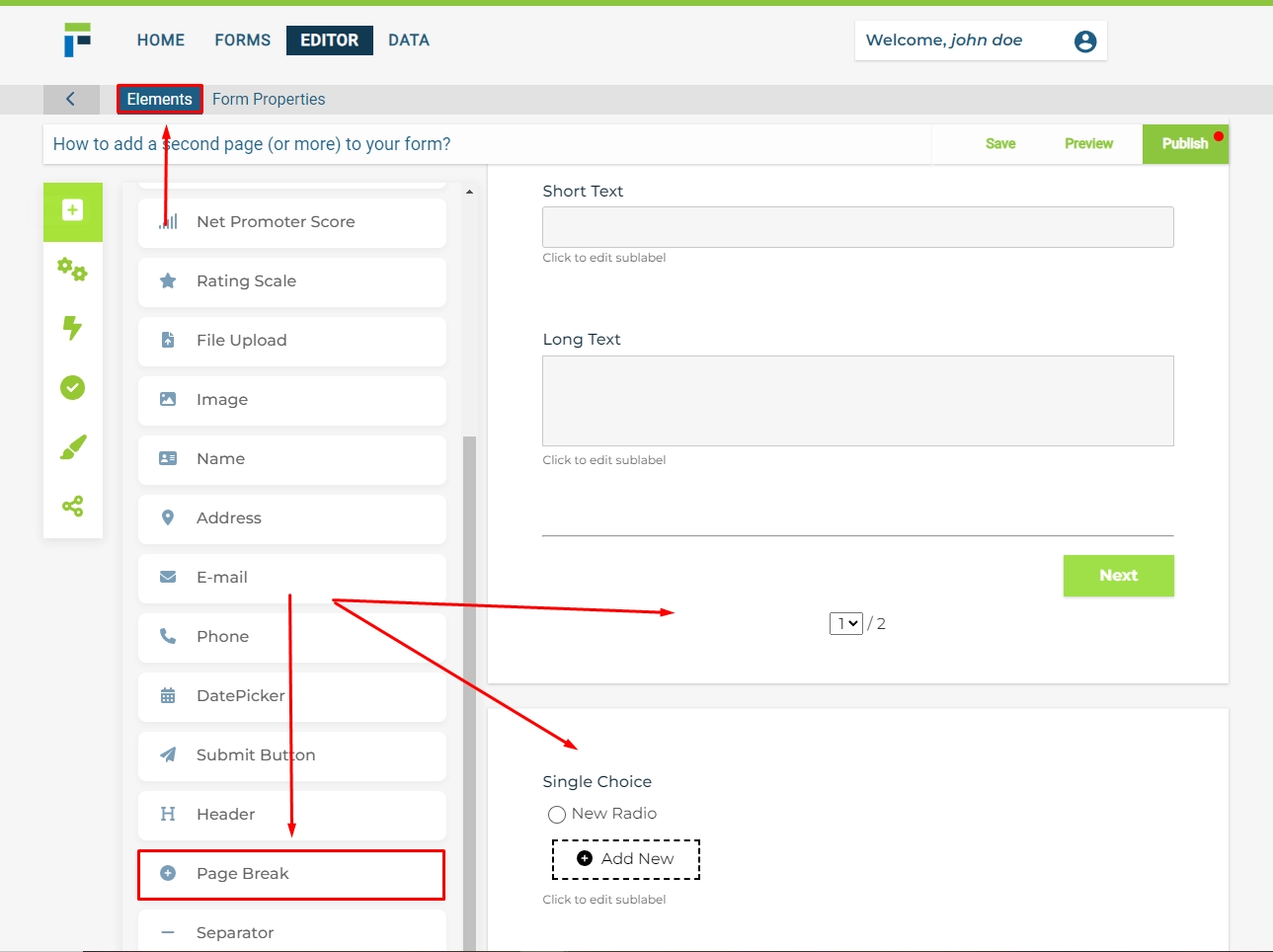Click the Separator element label
The height and width of the screenshot is (952, 1273).
pyautogui.click(x=235, y=933)
